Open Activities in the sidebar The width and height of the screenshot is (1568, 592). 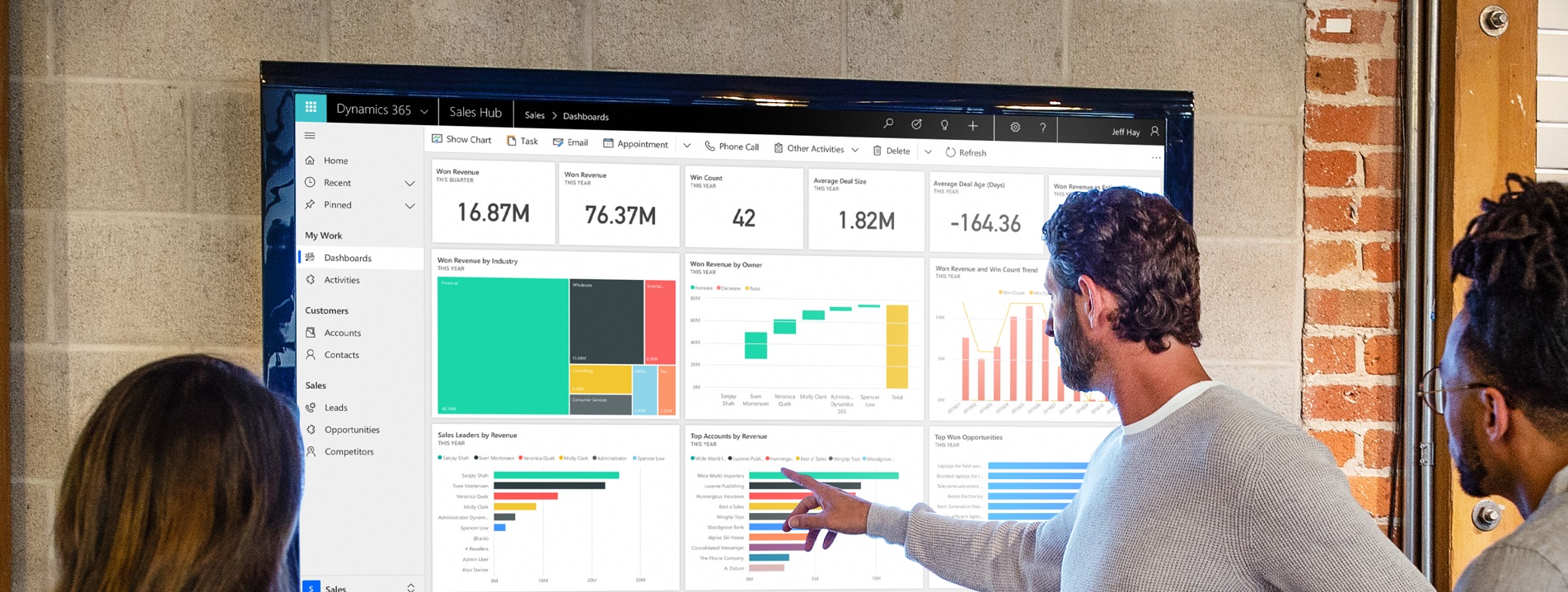pyautogui.click(x=341, y=280)
